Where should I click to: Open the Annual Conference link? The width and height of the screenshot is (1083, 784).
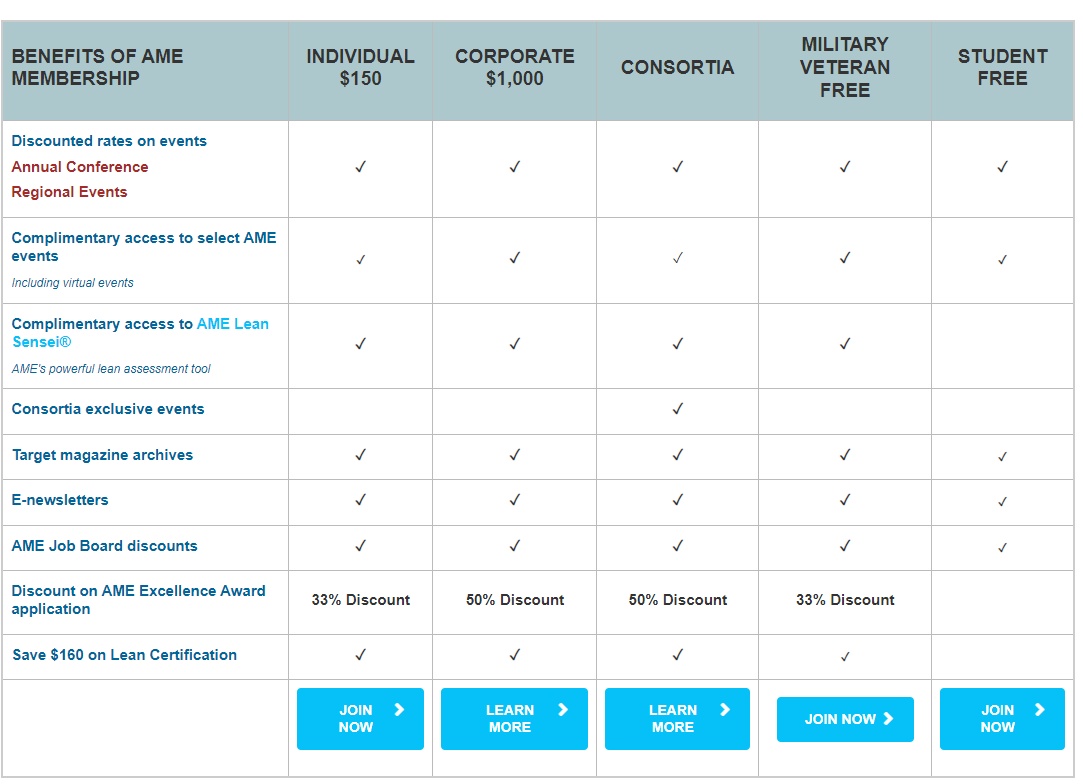(80, 167)
